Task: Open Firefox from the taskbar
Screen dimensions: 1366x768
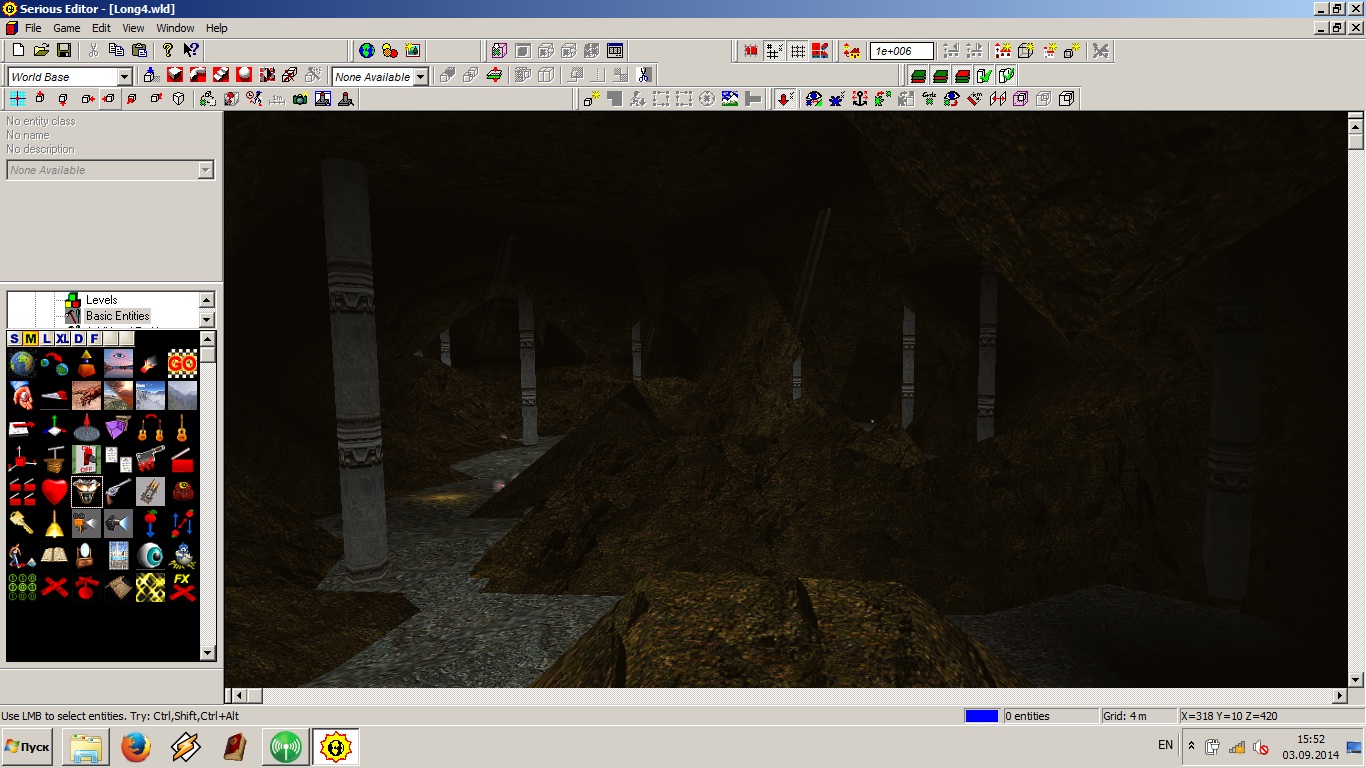Action: tap(136, 747)
